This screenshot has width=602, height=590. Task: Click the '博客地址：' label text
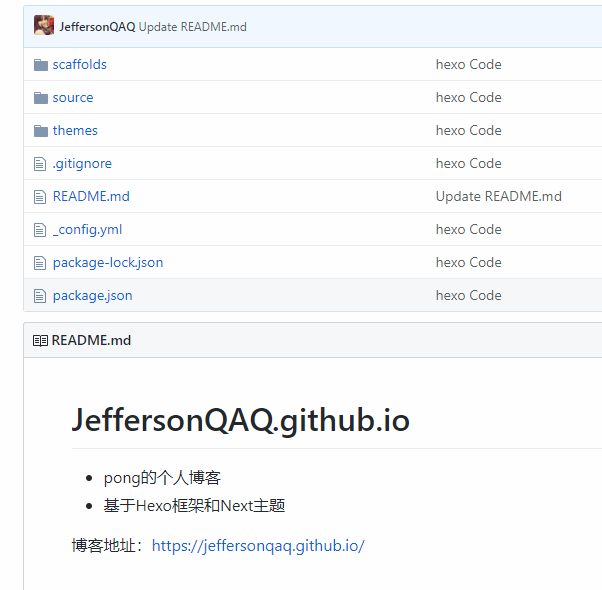pyautogui.click(x=107, y=546)
